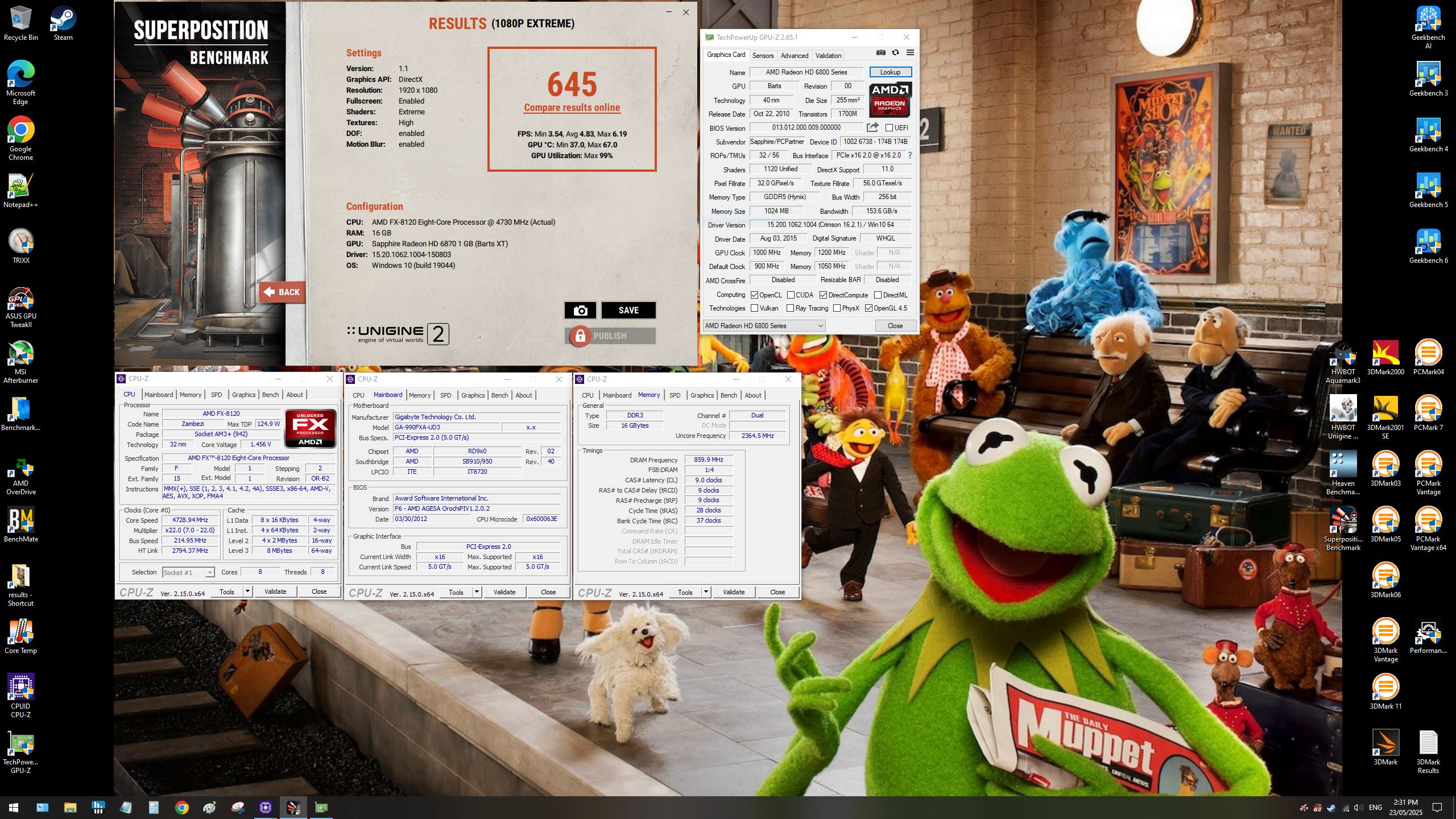Click Close in the CPU-Z Mainboard window
The height and width of the screenshot is (819, 1456).
pyautogui.click(x=548, y=592)
